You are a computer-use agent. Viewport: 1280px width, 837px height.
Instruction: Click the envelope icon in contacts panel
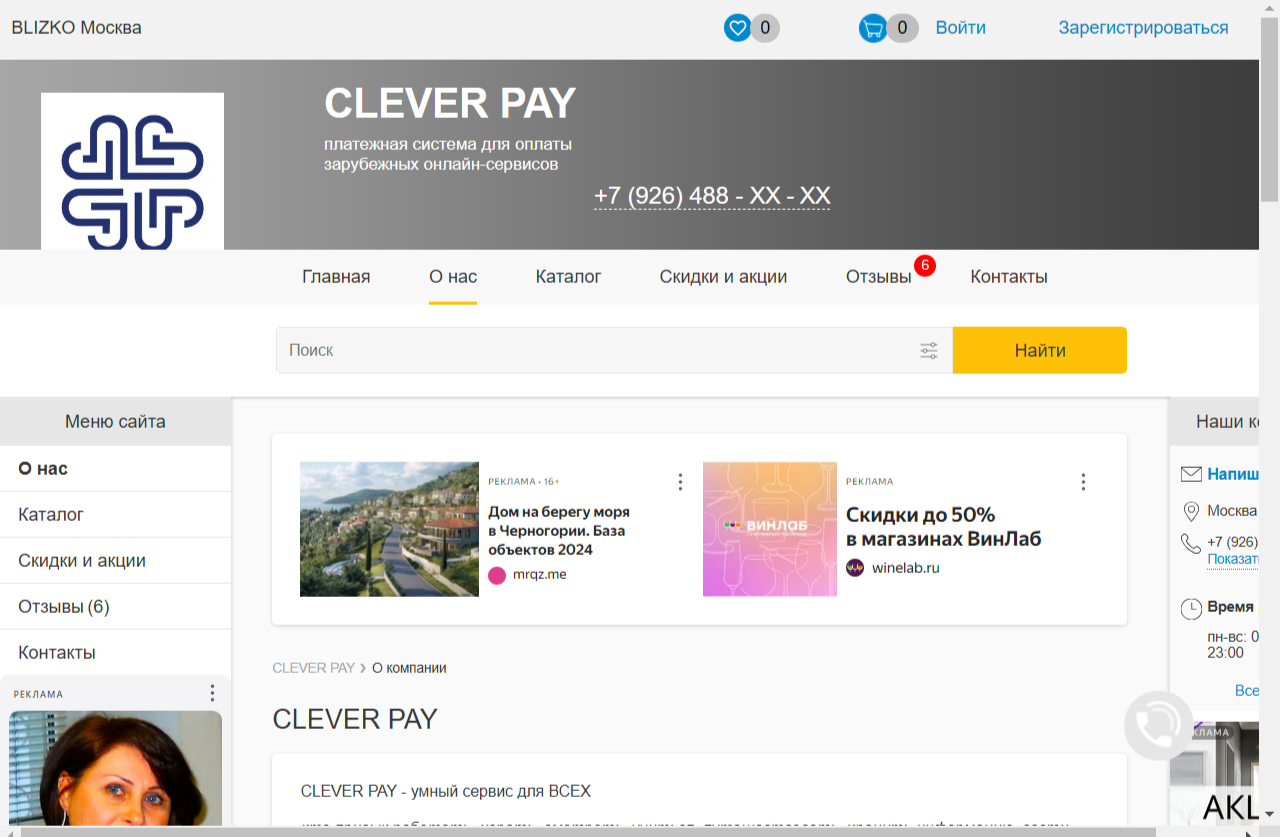click(x=1191, y=474)
